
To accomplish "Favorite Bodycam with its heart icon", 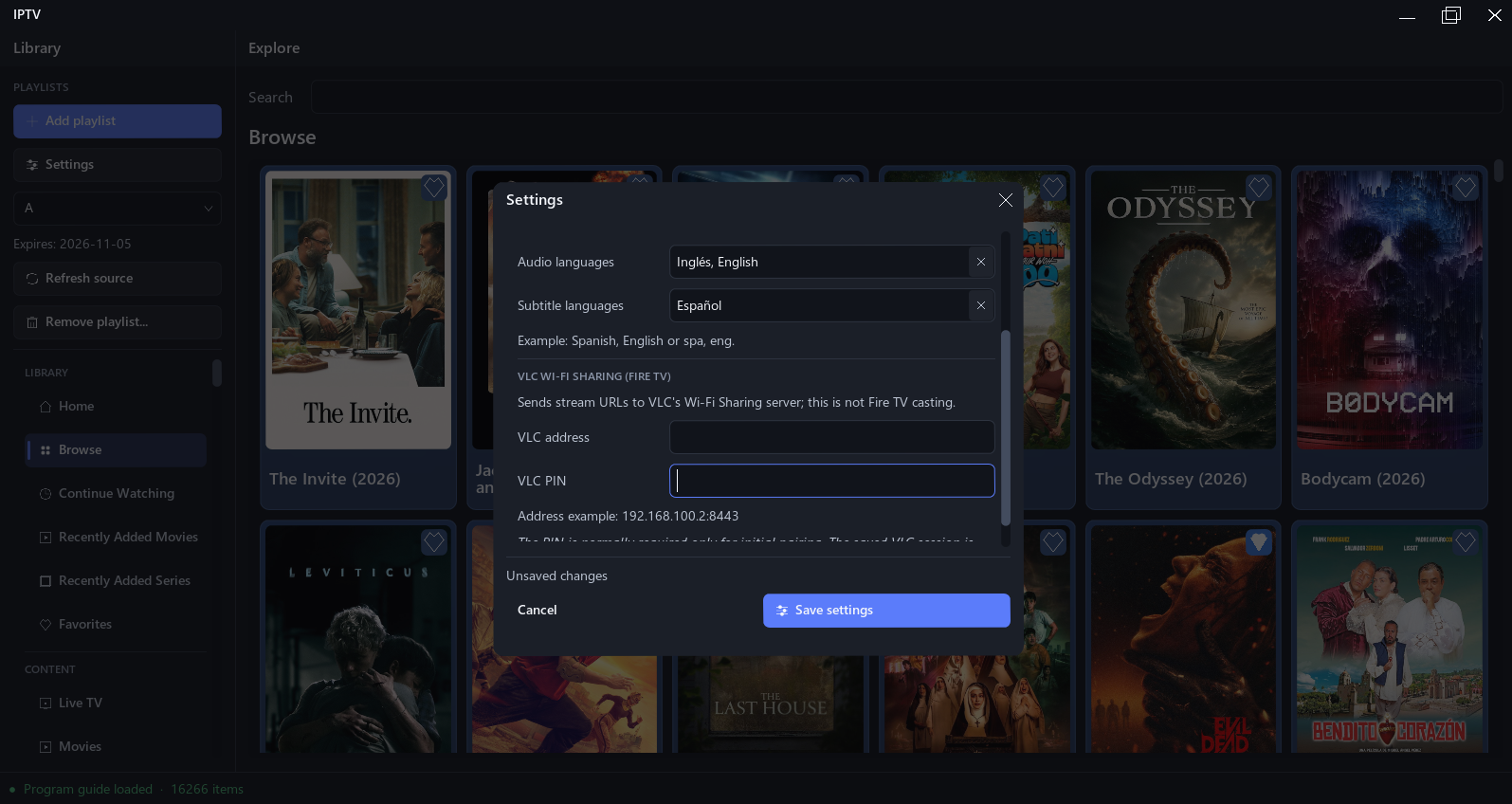I will tap(1466, 188).
